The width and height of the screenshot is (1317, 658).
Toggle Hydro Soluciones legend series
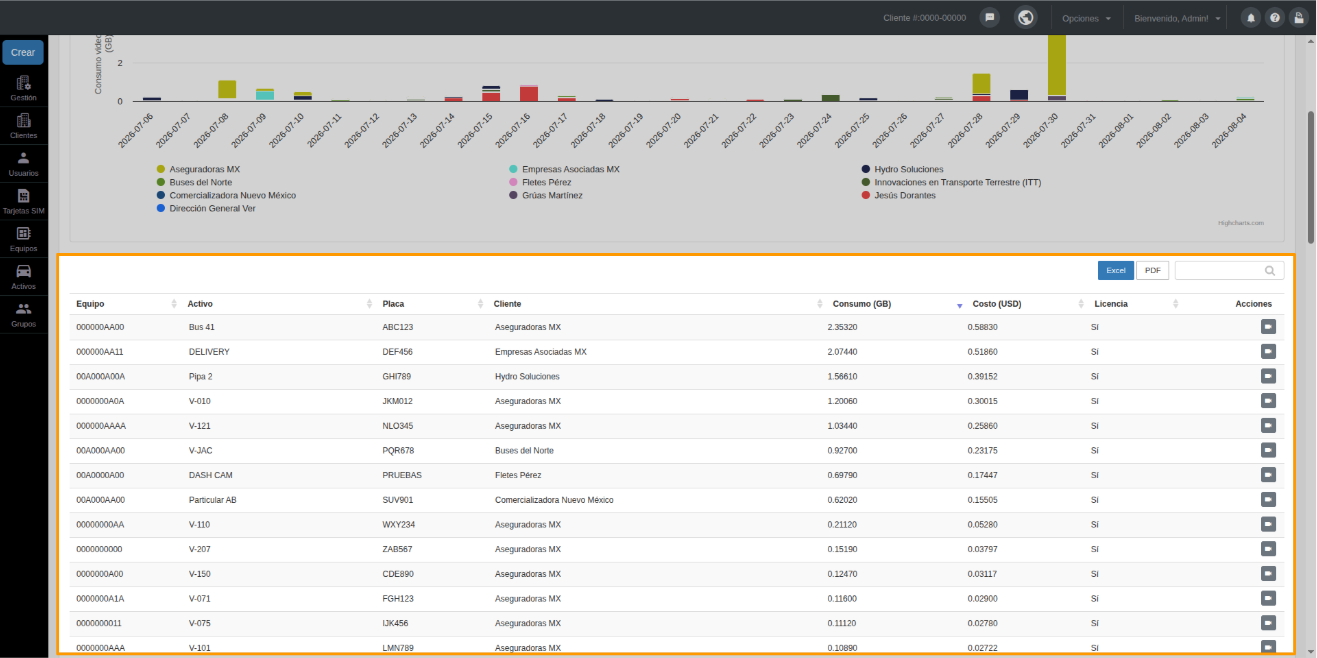pos(902,169)
